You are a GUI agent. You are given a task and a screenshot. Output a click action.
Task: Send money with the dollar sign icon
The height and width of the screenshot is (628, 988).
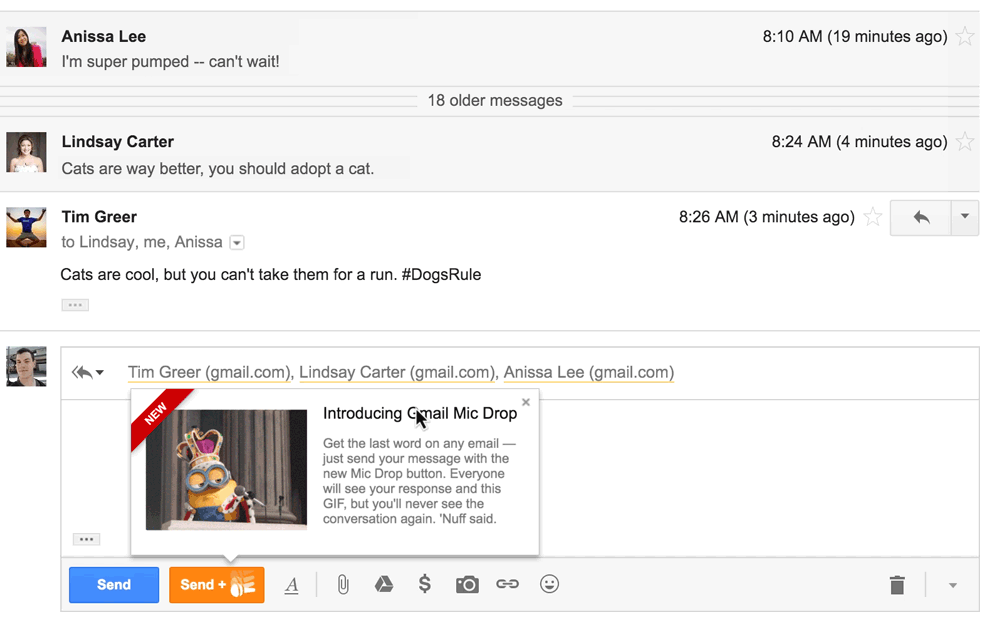(425, 585)
